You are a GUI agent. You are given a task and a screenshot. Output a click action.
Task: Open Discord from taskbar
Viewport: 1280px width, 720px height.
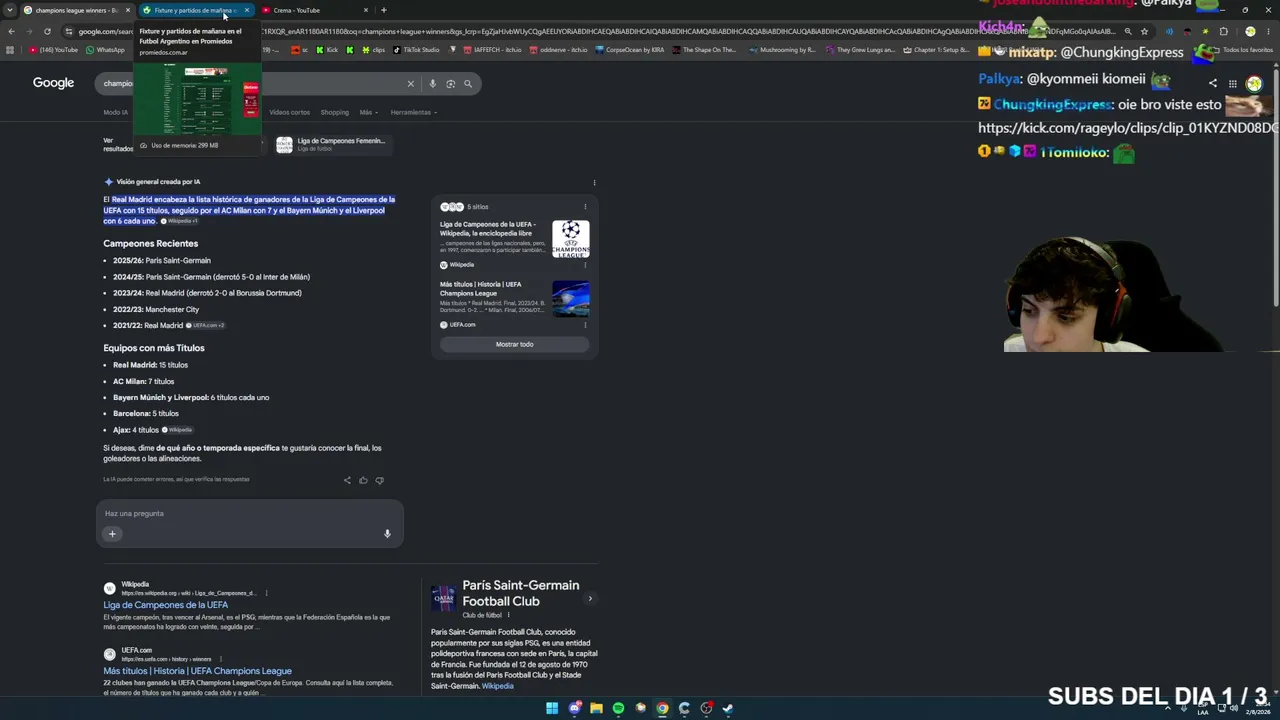(574, 708)
